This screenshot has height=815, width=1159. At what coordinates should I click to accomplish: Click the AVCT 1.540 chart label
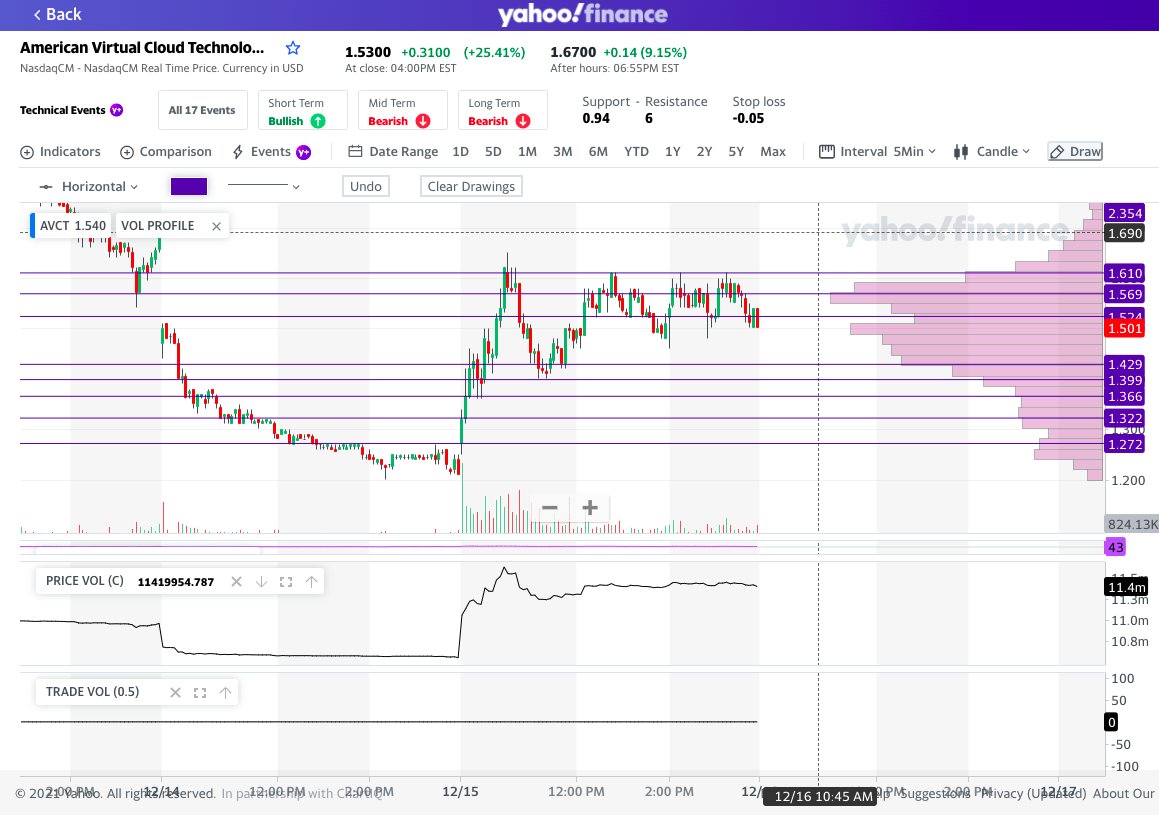click(x=72, y=226)
